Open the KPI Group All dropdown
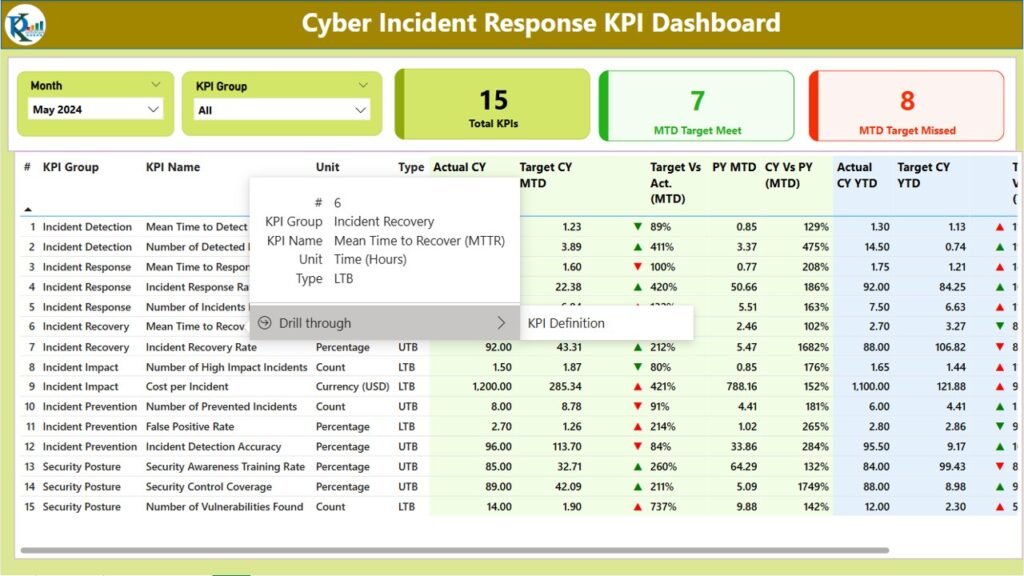Viewport: 1024px width, 576px height. tap(282, 110)
